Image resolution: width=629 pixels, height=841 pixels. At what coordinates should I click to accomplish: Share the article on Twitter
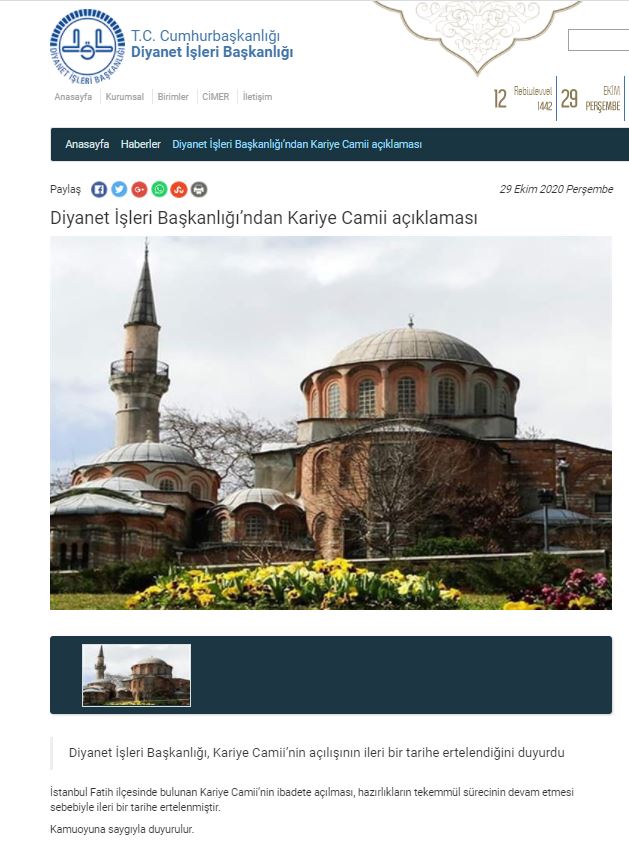pos(119,189)
